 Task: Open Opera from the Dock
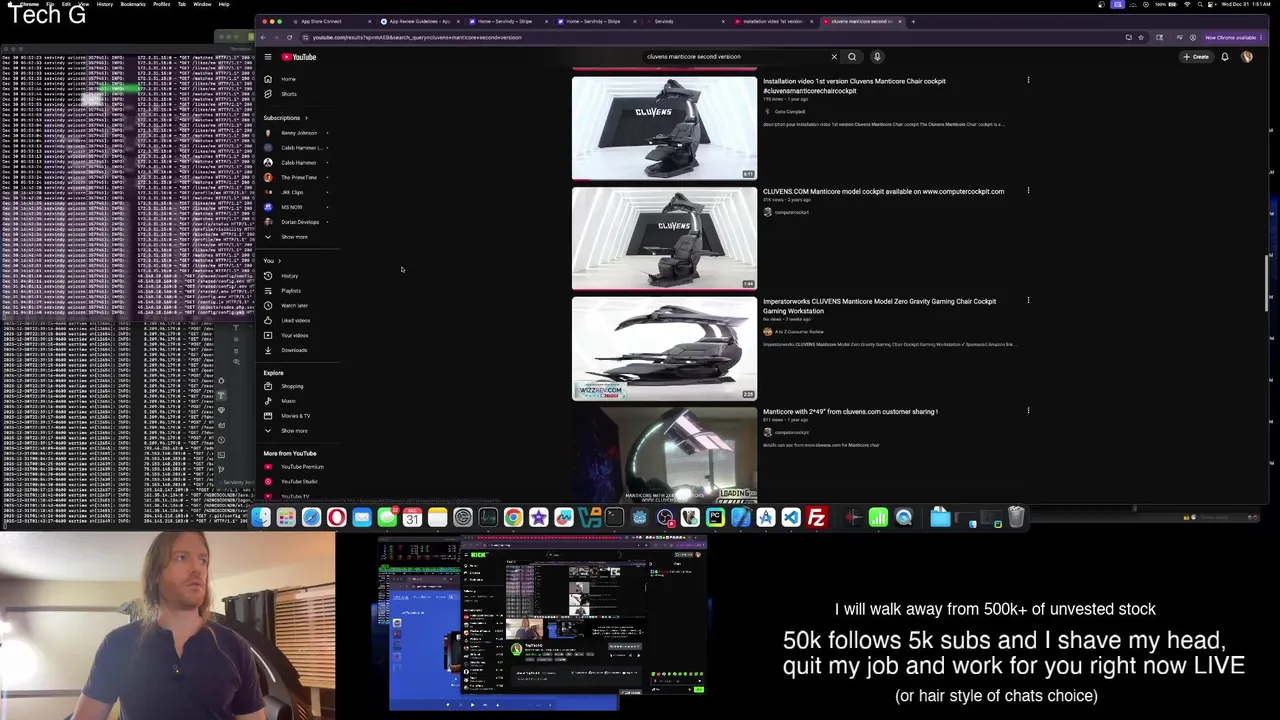coord(337,517)
